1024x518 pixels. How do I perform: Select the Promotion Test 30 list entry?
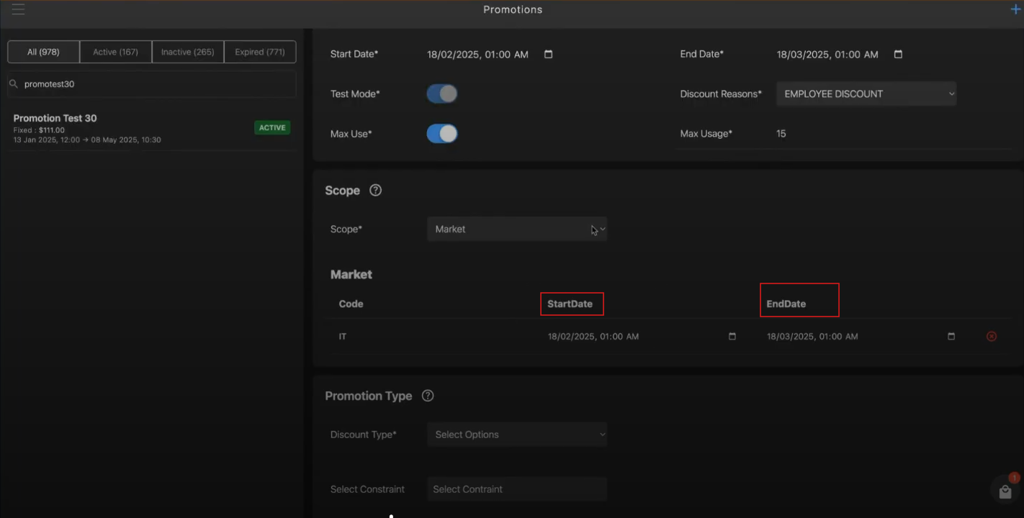coord(152,128)
